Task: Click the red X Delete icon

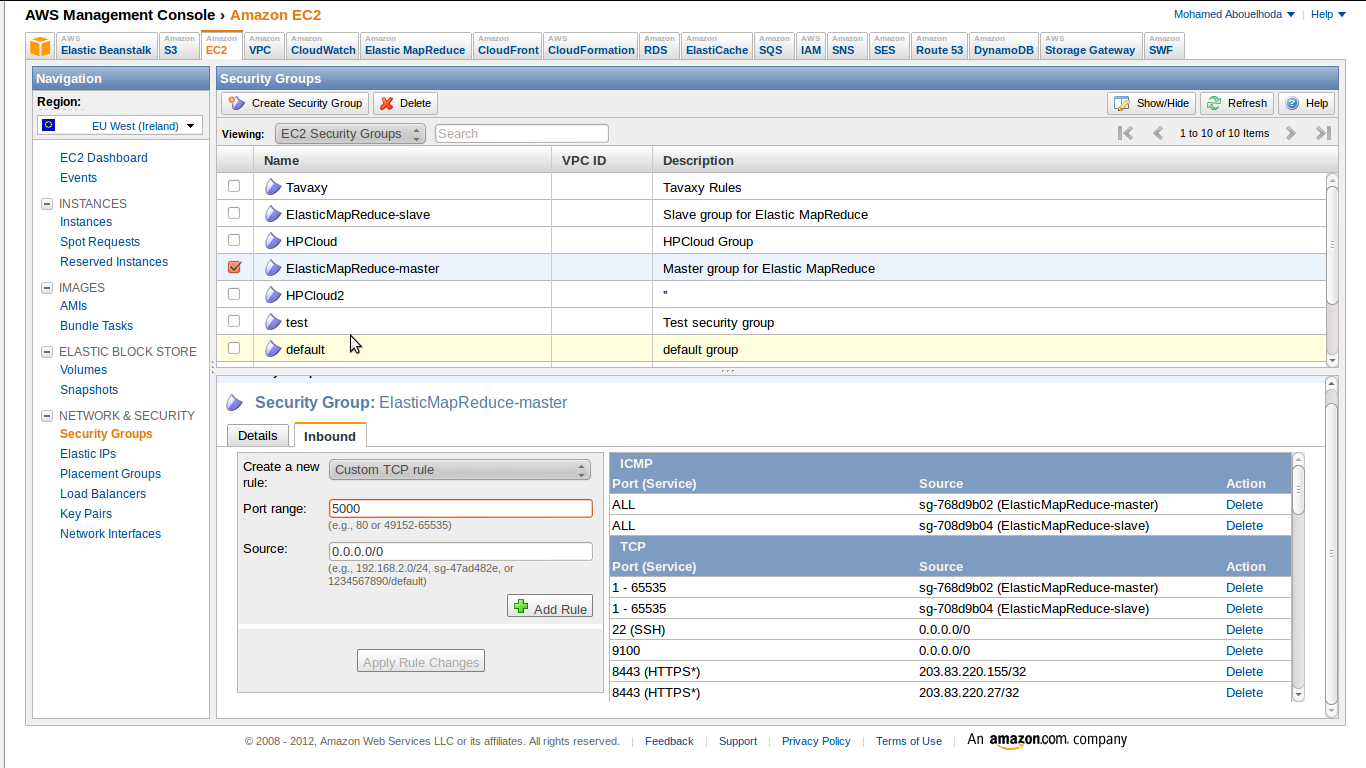Action: tap(387, 103)
